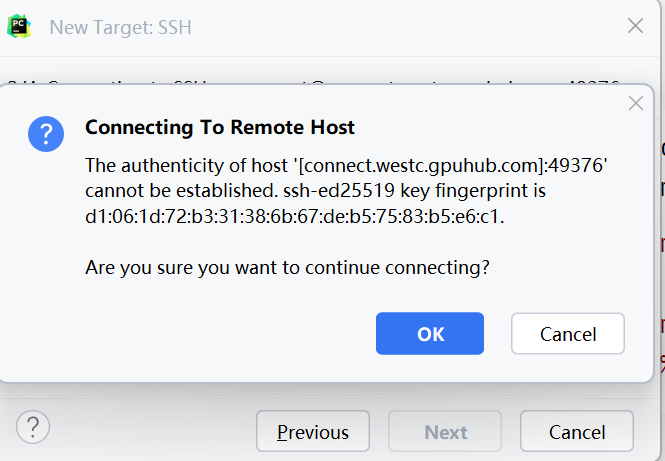Click the PyCharm logo in the title bar
Screen dimensions: 665x461
[19, 27]
